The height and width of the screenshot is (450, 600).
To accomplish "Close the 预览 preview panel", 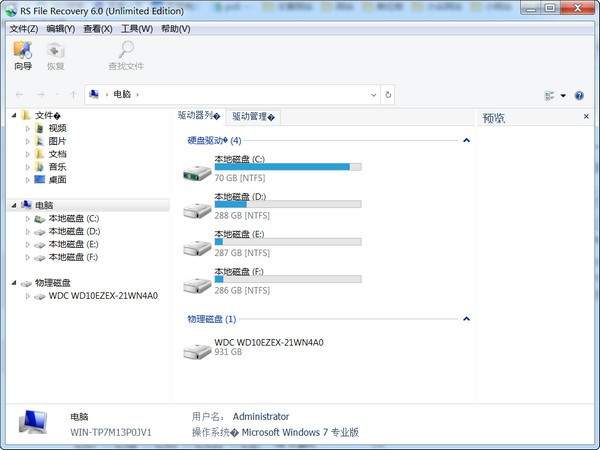I will coord(586,117).
